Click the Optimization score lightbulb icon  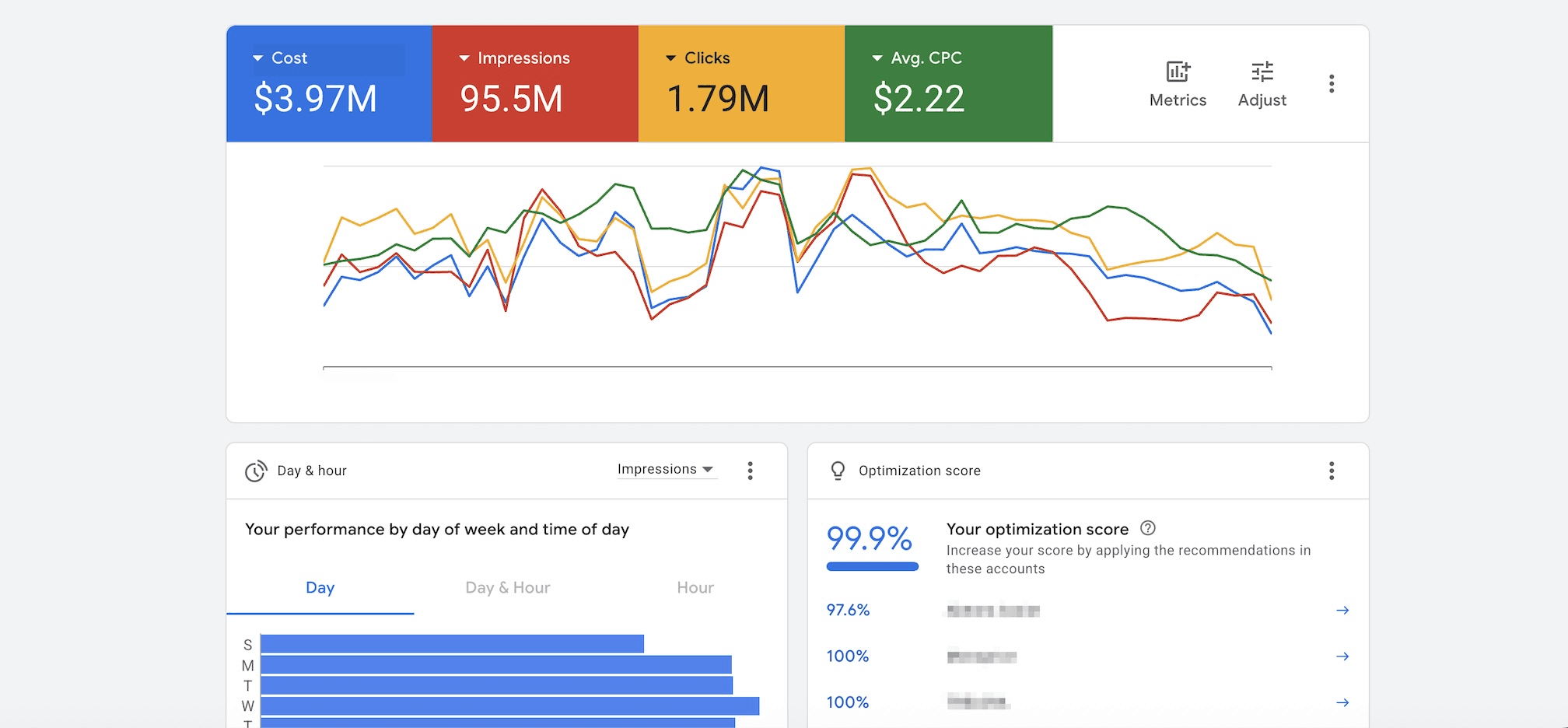coord(838,471)
